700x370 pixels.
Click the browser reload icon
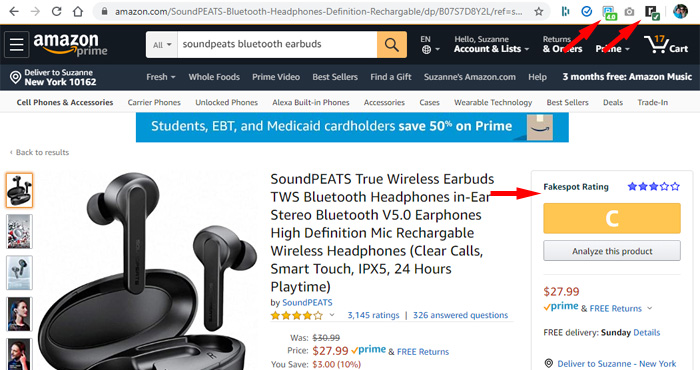[56, 11]
